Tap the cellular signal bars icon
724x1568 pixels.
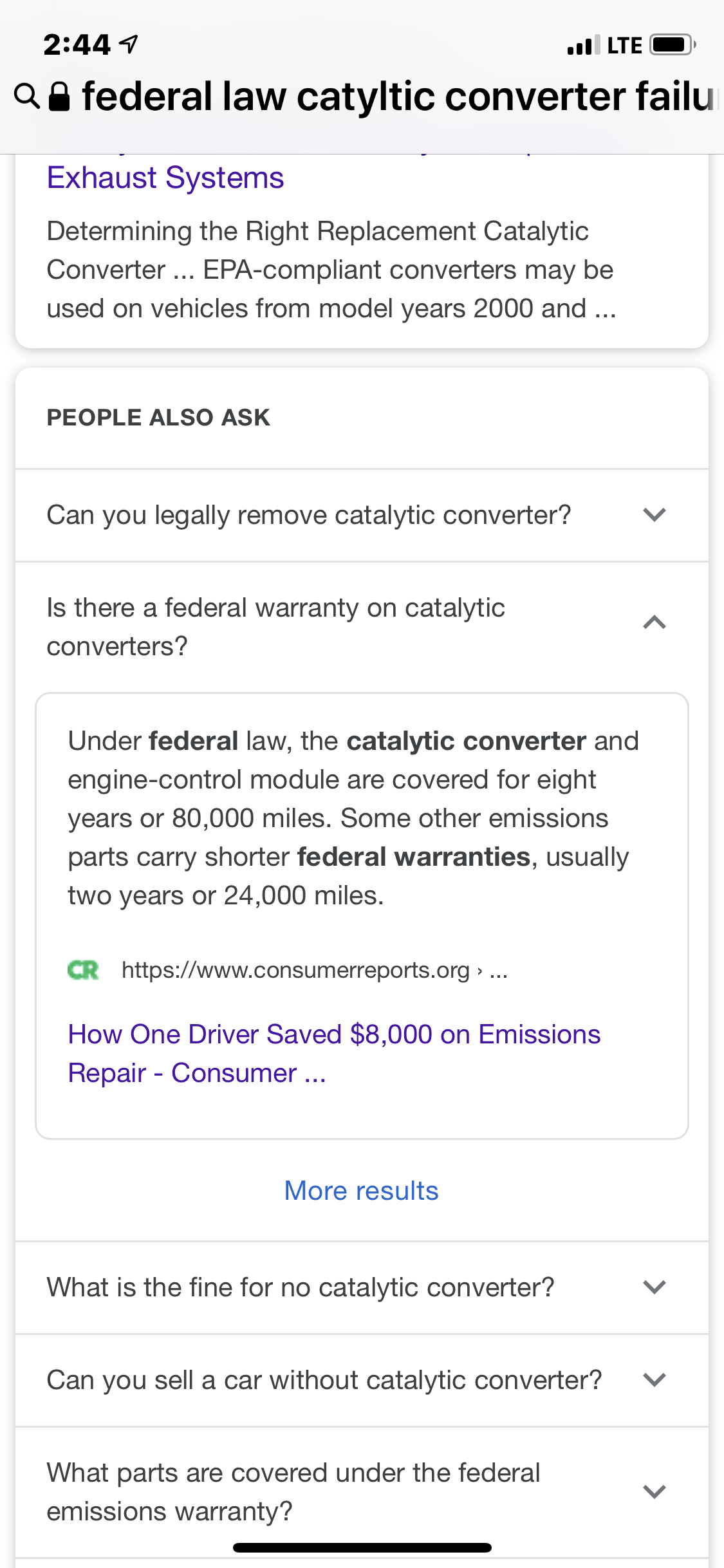582,46
